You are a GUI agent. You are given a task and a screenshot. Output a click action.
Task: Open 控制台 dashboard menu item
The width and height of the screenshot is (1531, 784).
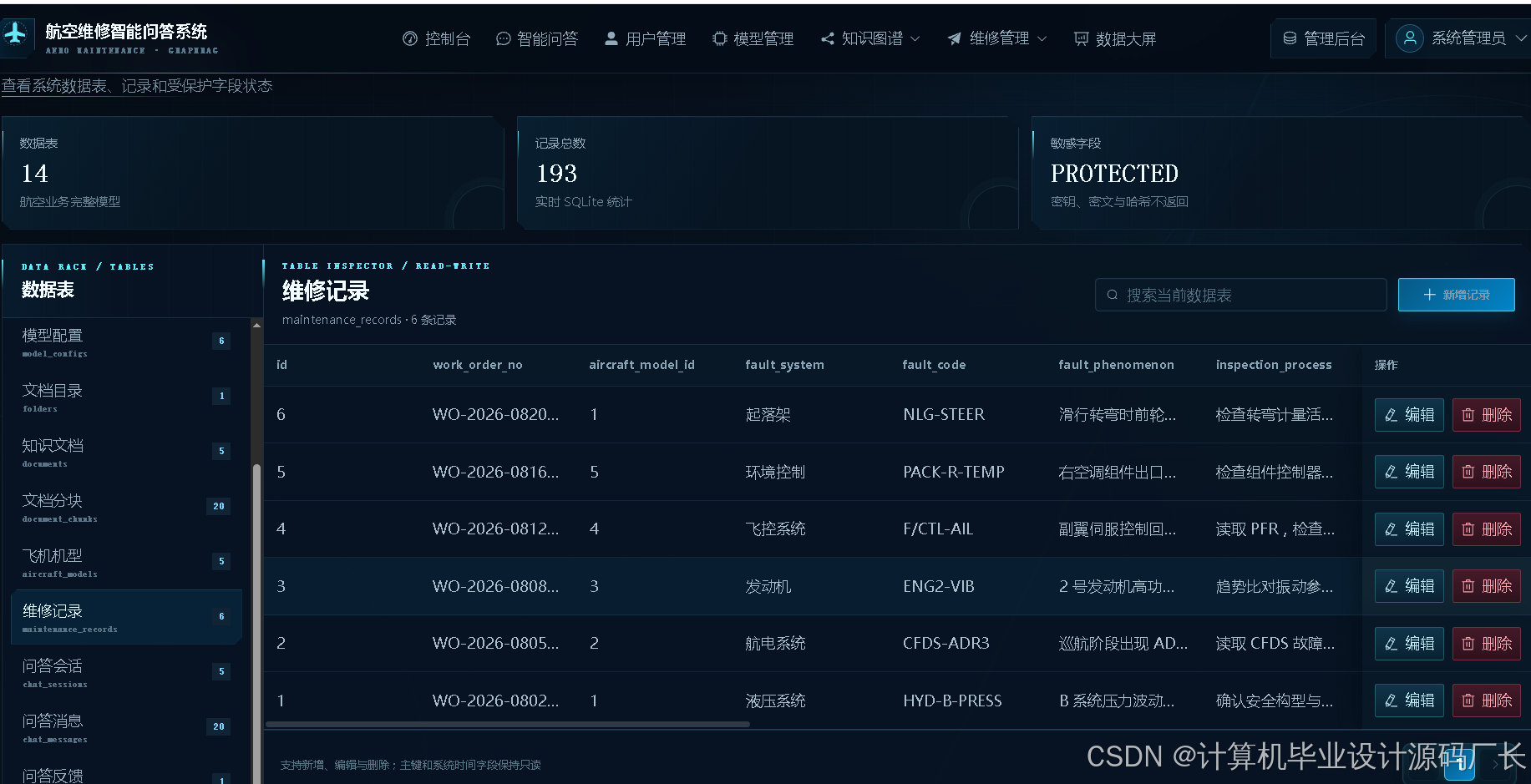(436, 38)
